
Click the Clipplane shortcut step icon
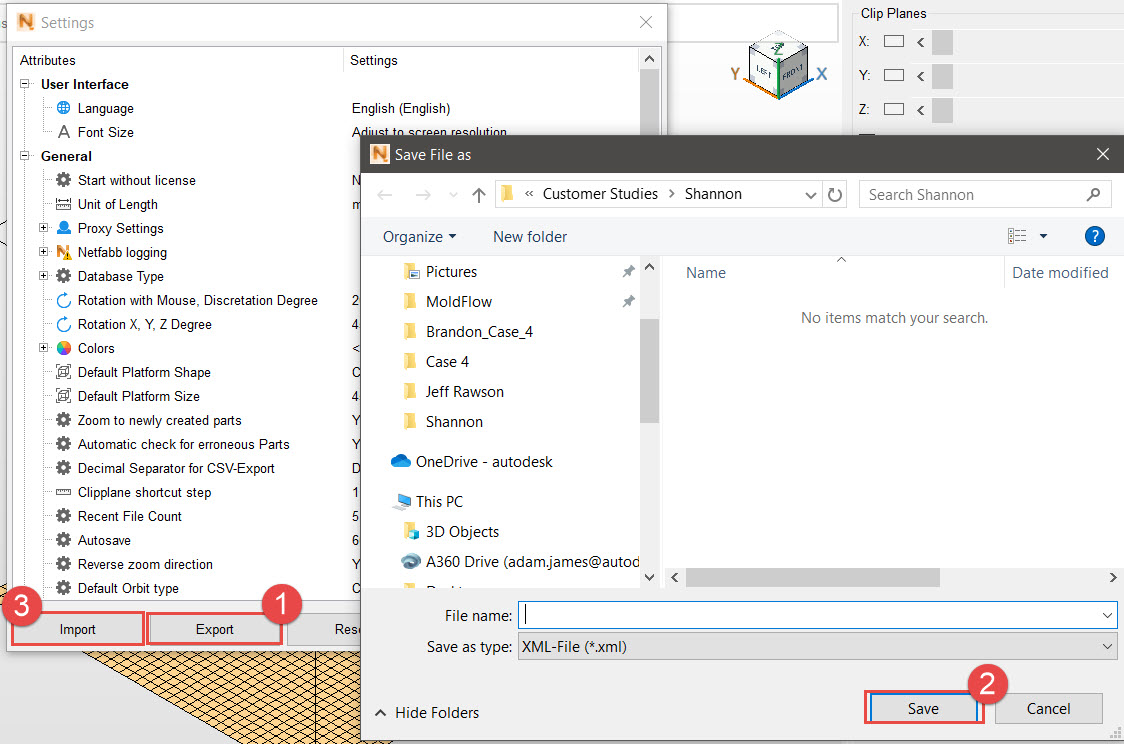pyautogui.click(x=64, y=492)
